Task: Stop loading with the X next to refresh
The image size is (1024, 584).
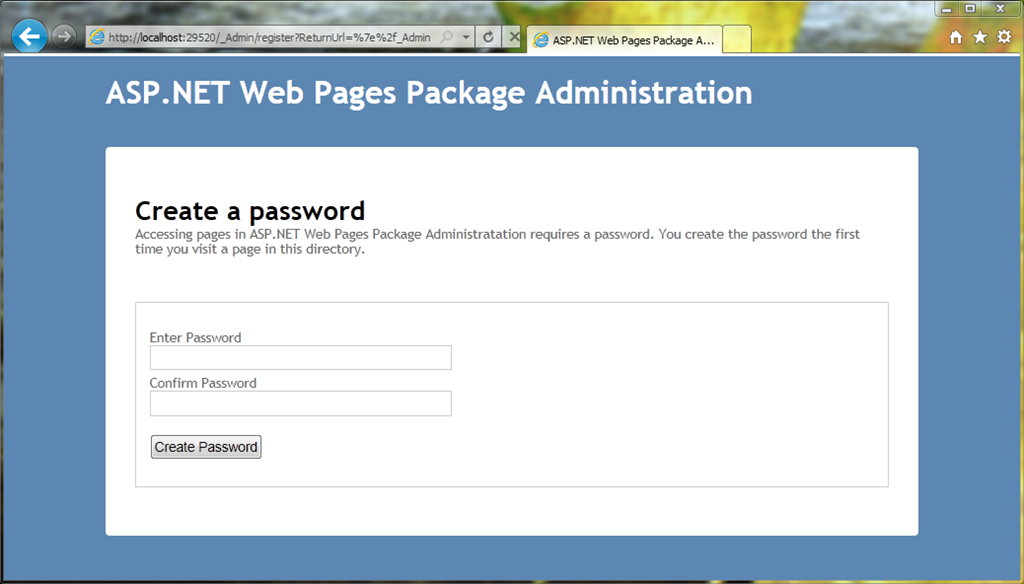Action: tap(514, 37)
